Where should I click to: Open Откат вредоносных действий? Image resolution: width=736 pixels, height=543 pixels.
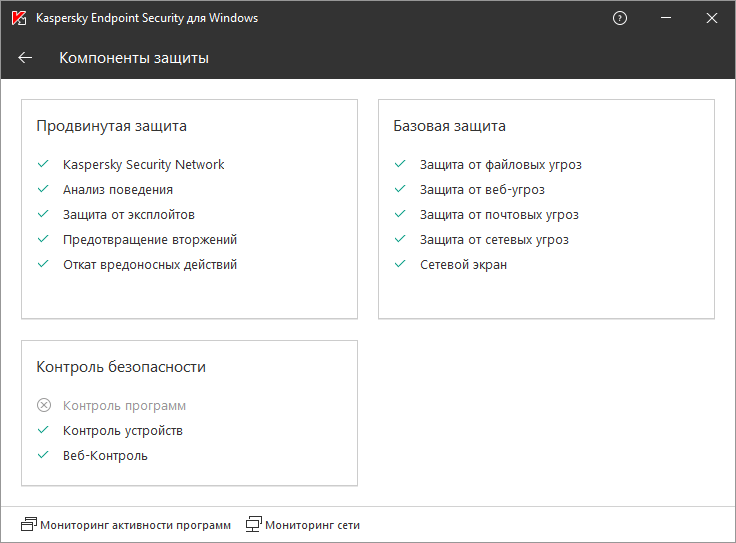(x=149, y=264)
